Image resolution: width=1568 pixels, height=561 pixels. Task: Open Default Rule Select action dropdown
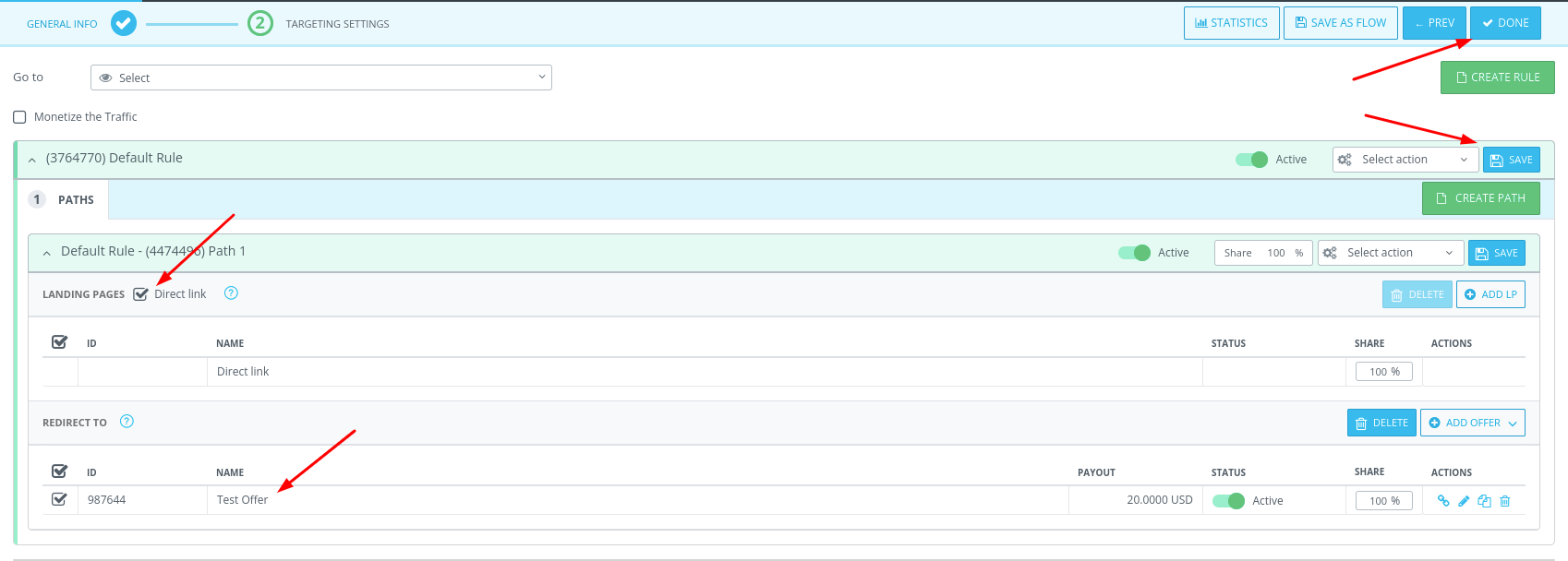click(x=1405, y=160)
